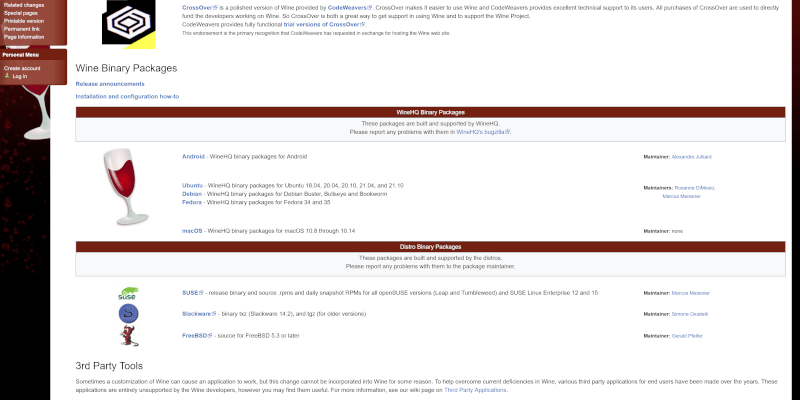This screenshot has width=800, height=400.
Task: Open Installation and configuration how-to link
Action: (127, 97)
